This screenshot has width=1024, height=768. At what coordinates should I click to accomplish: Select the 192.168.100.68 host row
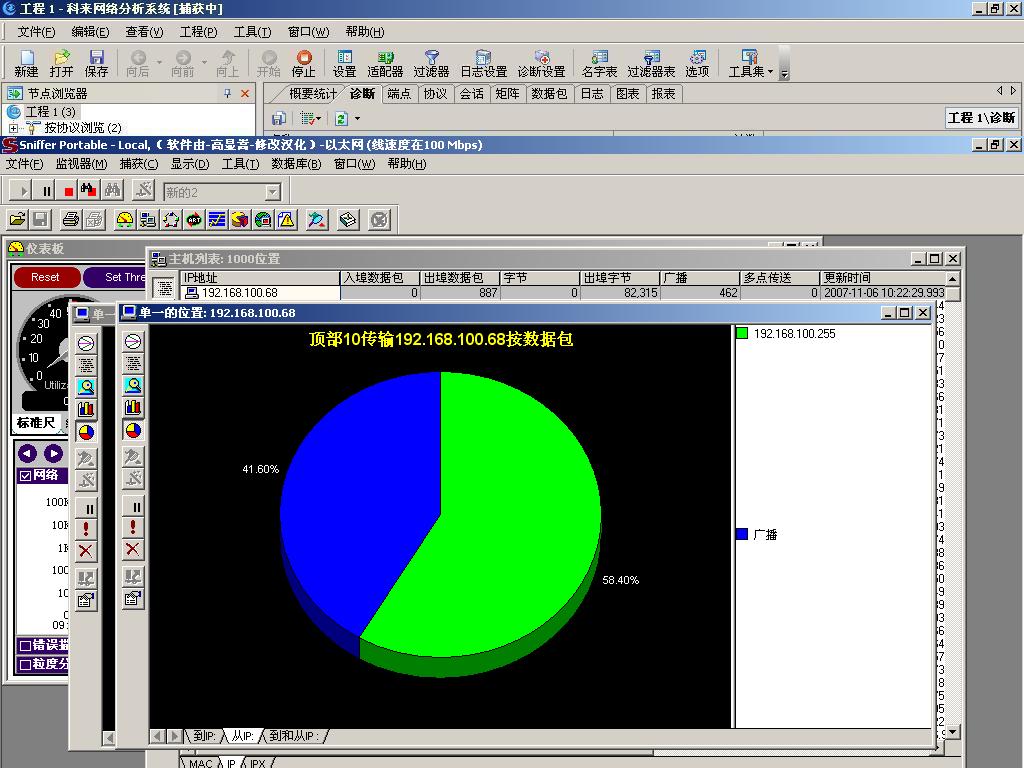tap(239, 293)
